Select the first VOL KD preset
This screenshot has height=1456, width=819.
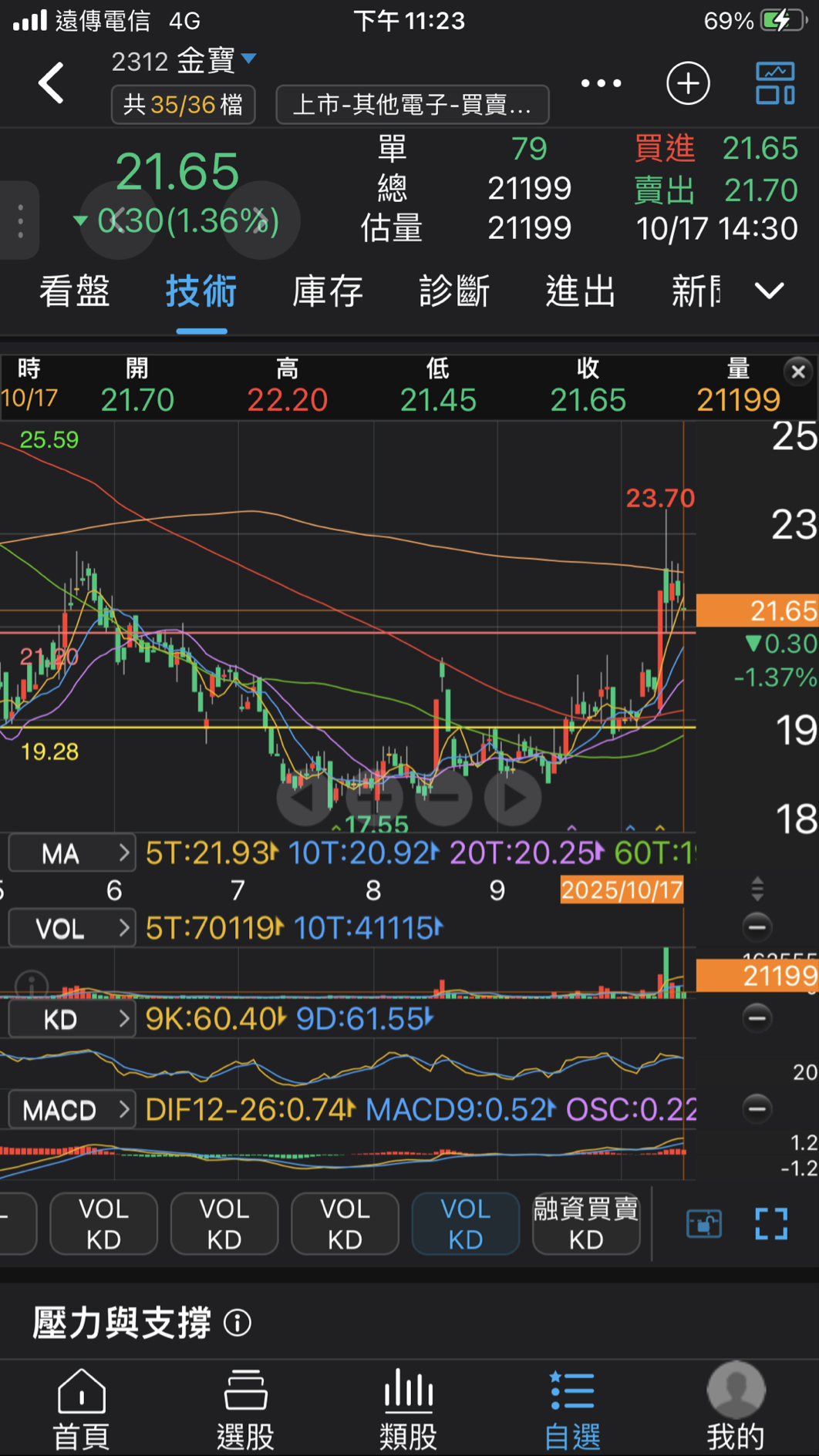(x=103, y=1223)
